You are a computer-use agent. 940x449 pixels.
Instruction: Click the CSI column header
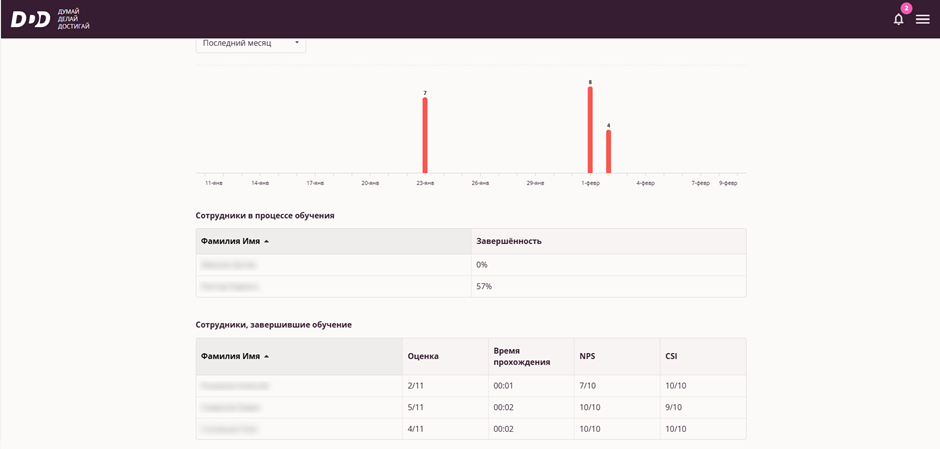tap(671, 356)
